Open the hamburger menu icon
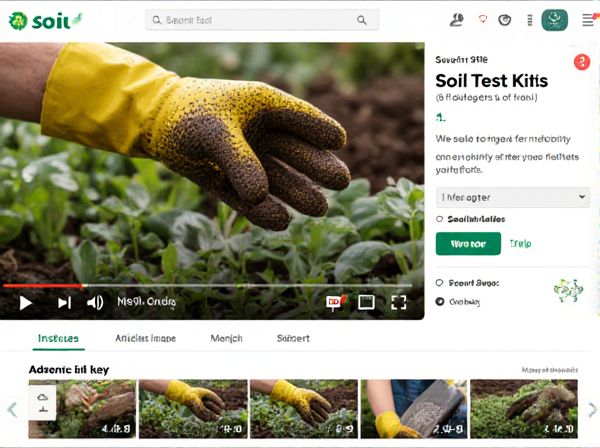 click(588, 20)
